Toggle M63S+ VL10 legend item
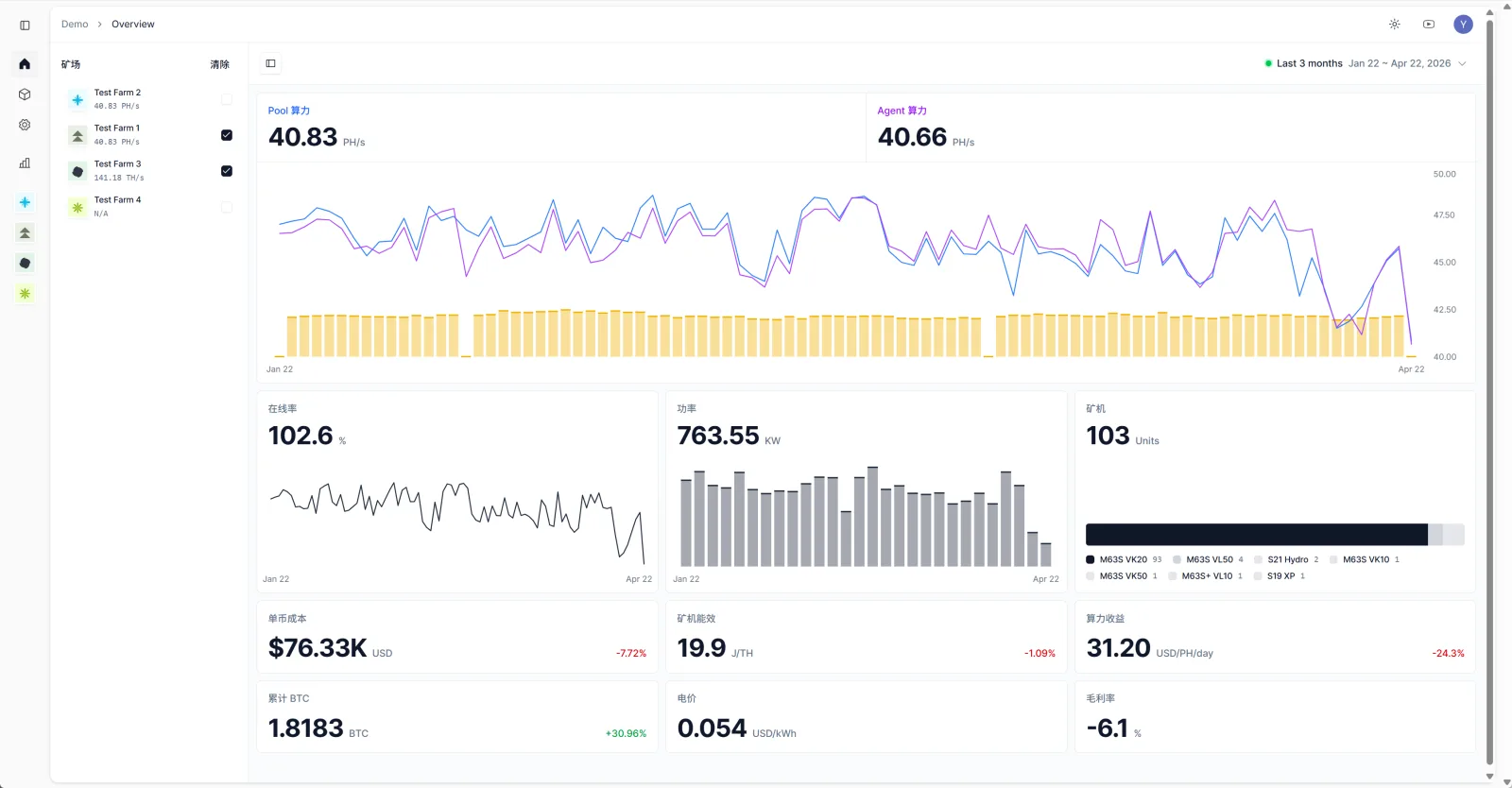 pyautogui.click(x=1206, y=575)
